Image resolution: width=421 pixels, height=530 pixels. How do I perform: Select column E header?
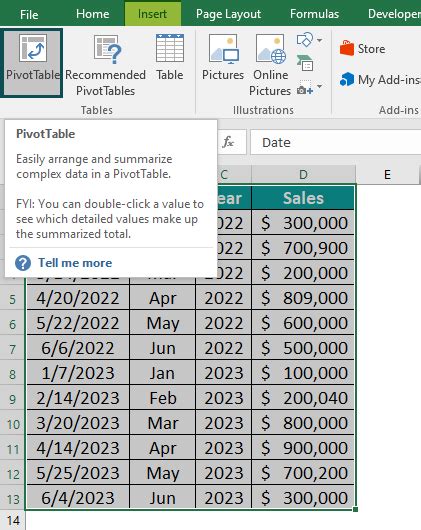387,174
